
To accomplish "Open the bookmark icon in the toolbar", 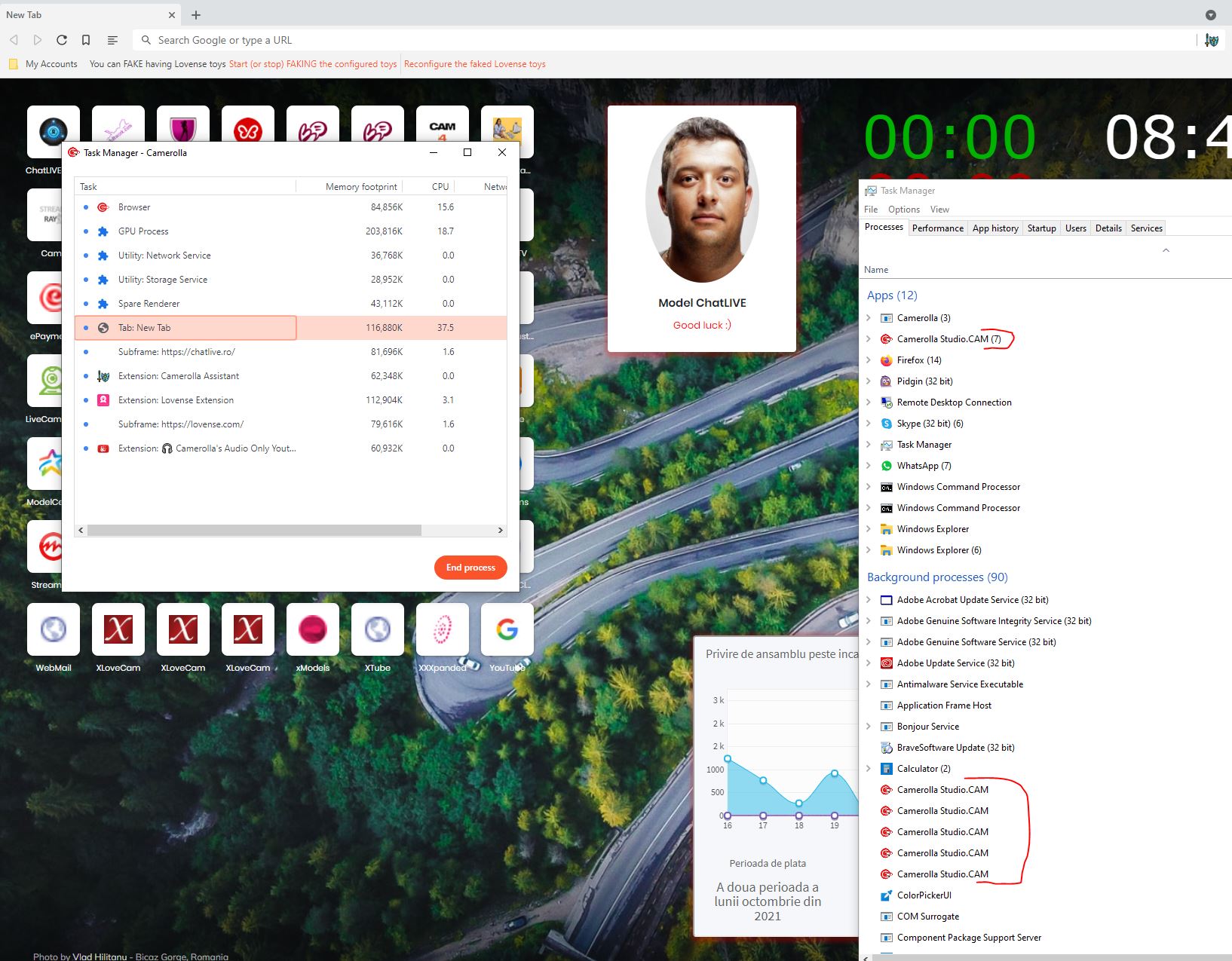I will point(86,40).
